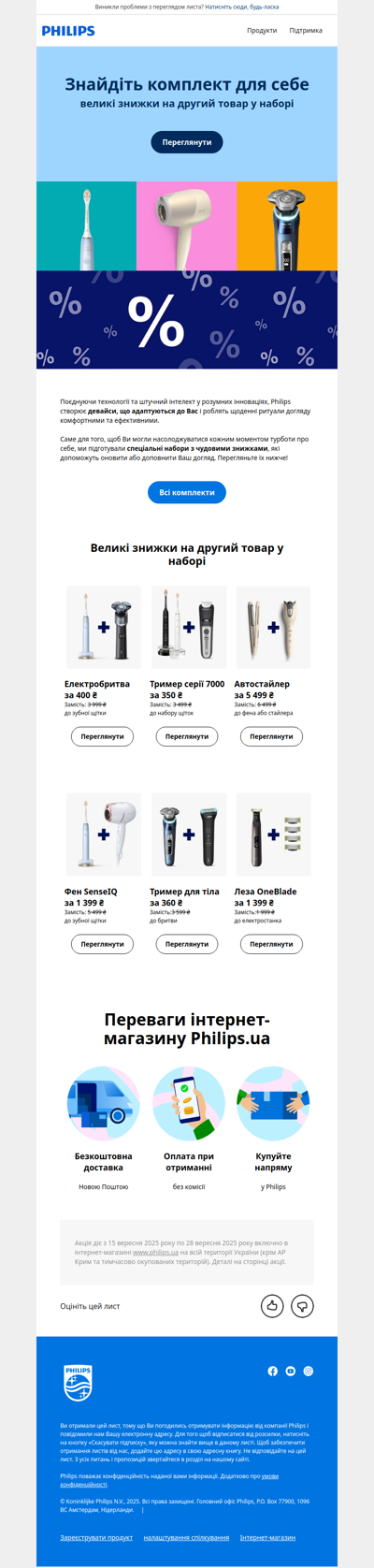Open Philips Facebook page icon
Image resolution: width=374 pixels, height=1568 pixels.
[273, 1371]
